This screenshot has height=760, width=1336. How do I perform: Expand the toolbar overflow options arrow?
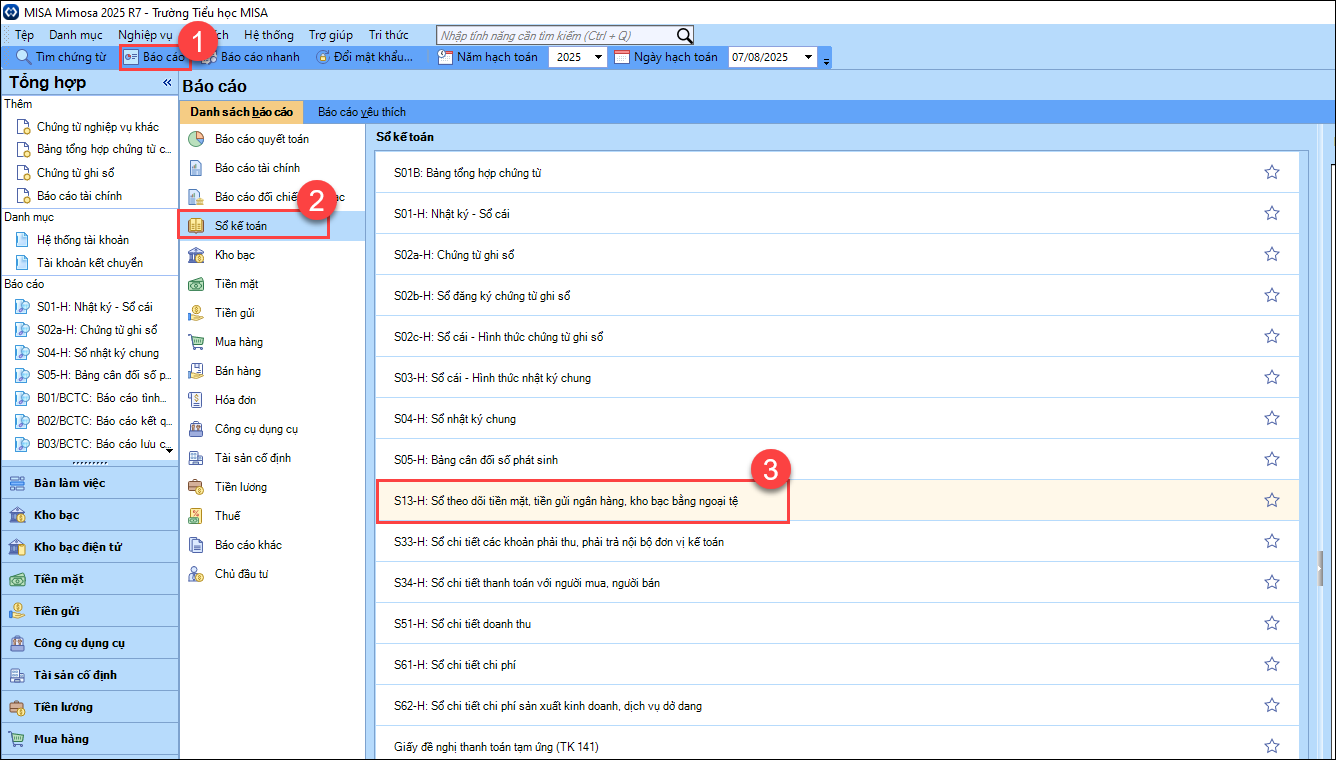pyautogui.click(x=826, y=62)
